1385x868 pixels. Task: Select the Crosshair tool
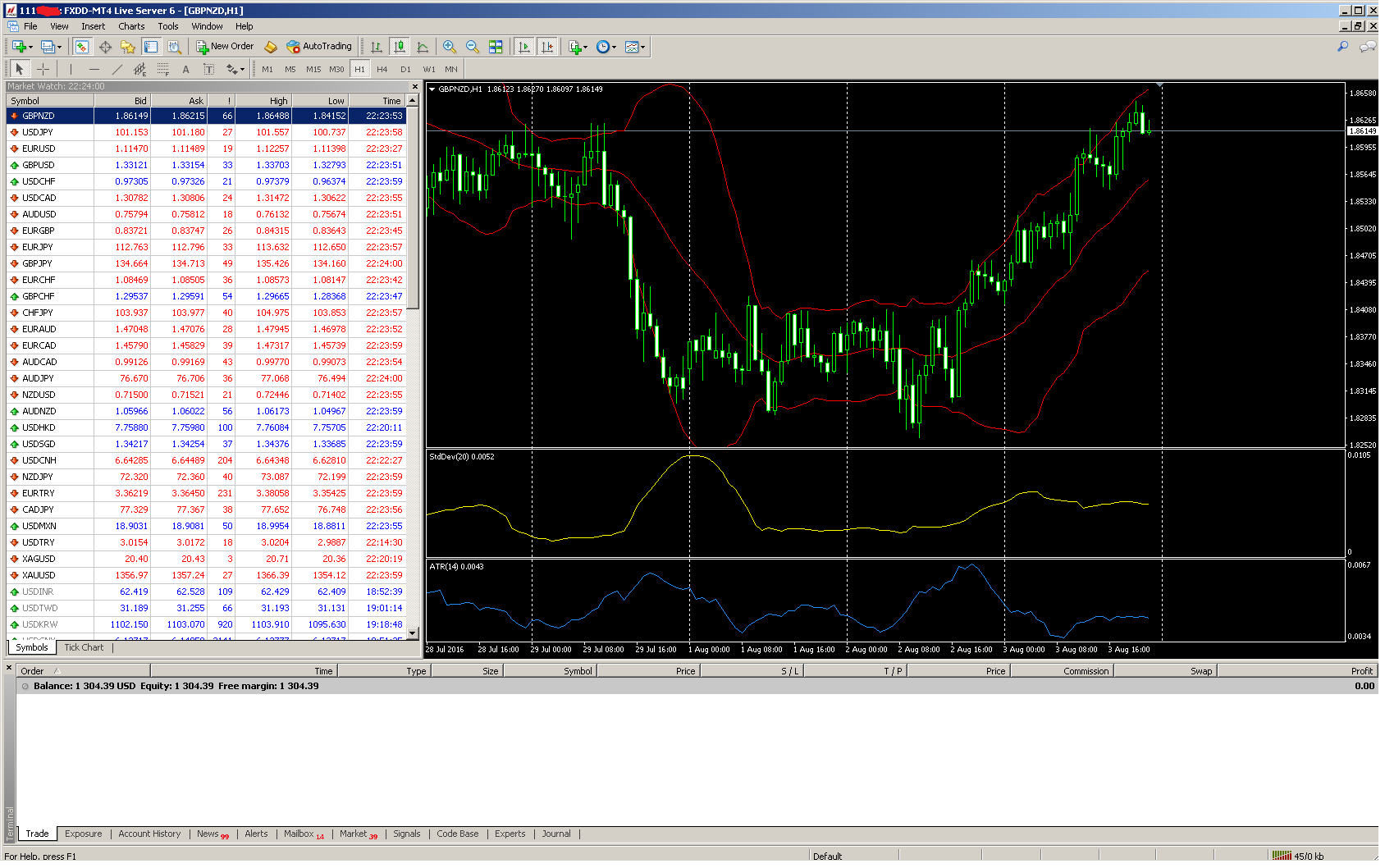(43, 69)
